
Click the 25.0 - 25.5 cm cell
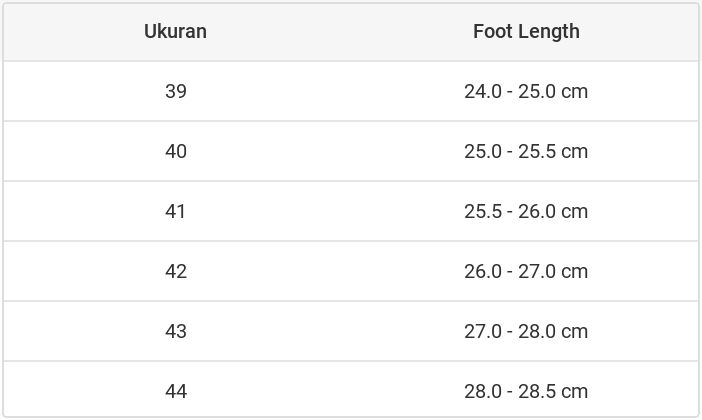(526, 151)
